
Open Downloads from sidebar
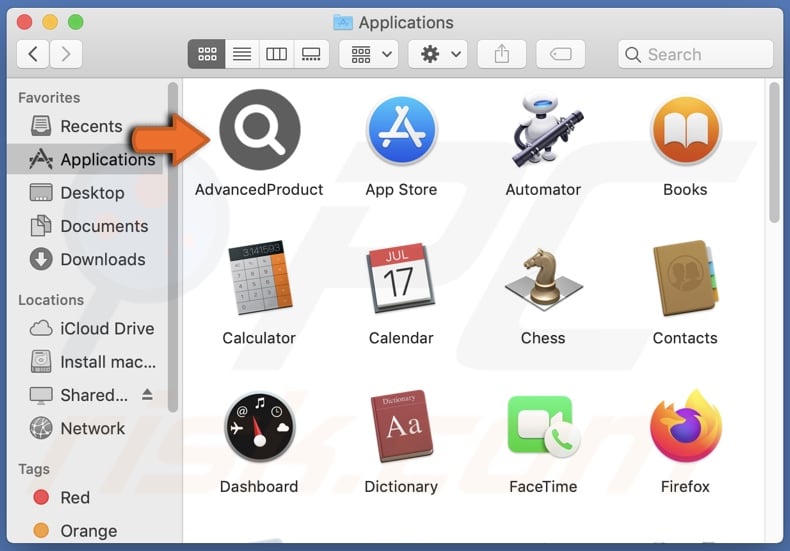[85, 259]
